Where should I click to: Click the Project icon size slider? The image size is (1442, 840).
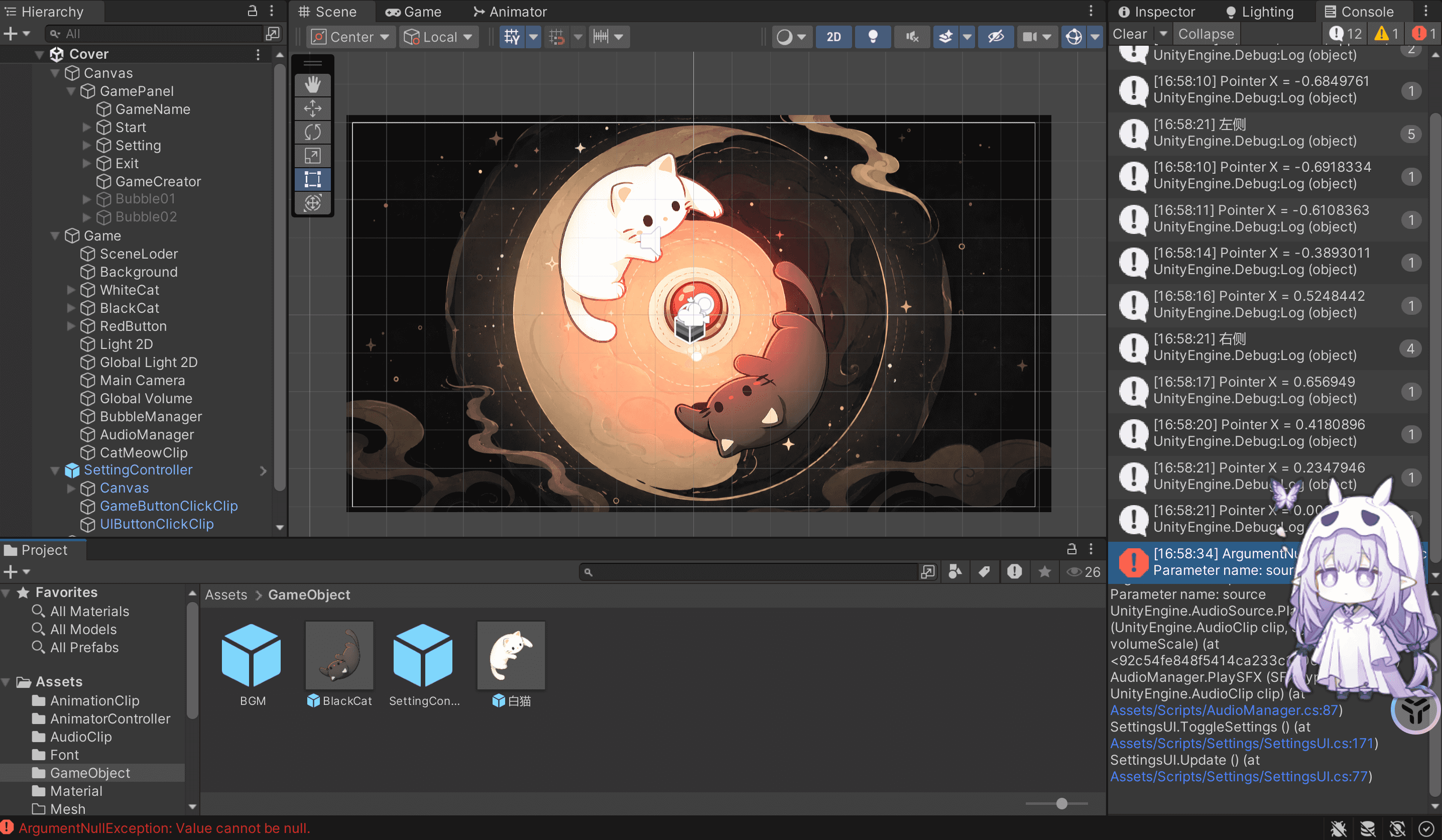tap(1057, 803)
